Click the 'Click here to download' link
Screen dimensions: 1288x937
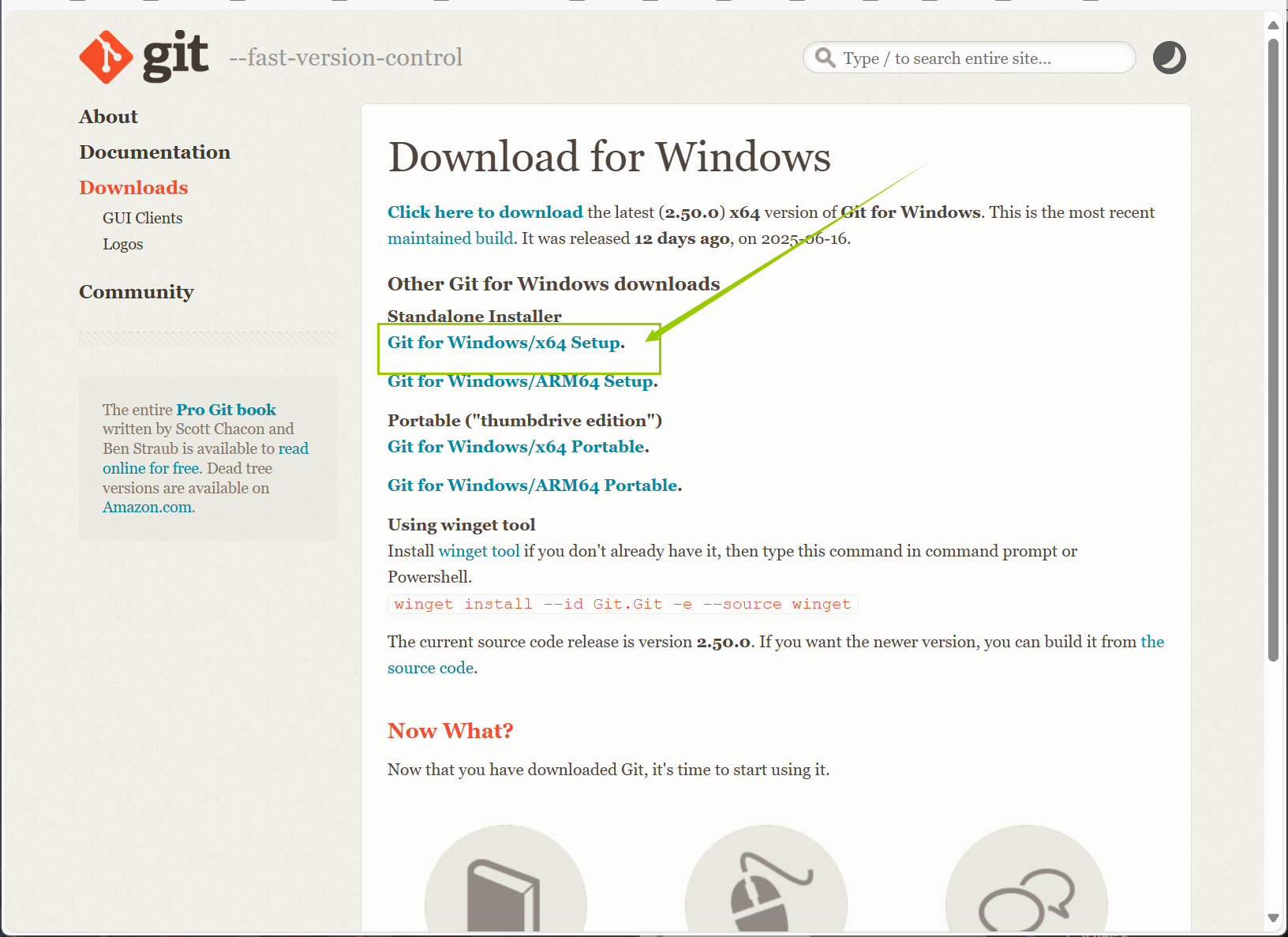click(485, 212)
